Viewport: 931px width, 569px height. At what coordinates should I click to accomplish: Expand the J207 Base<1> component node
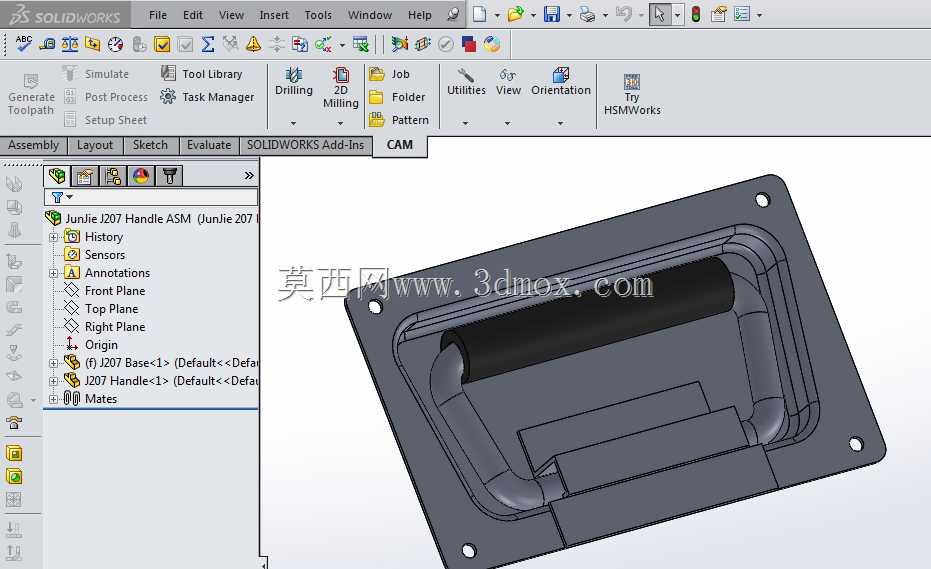pyautogui.click(x=53, y=363)
